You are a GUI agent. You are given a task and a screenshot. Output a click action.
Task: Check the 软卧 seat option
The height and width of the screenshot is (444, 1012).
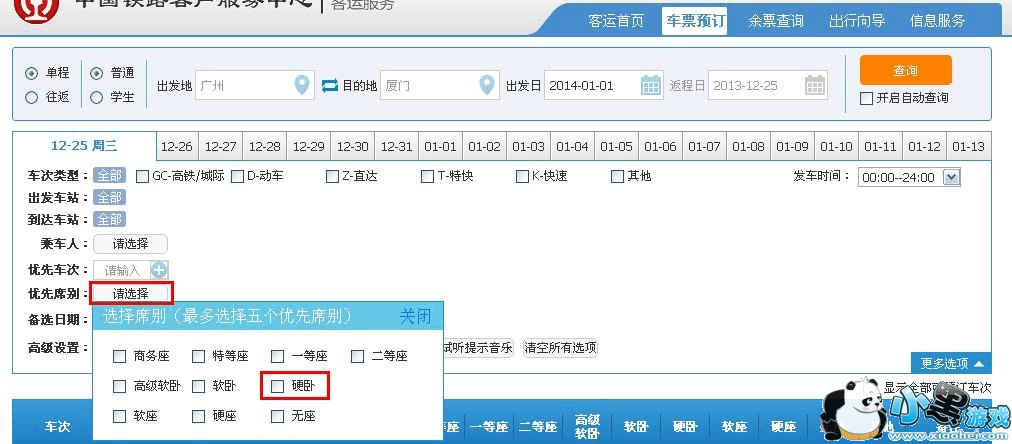pyautogui.click(x=198, y=387)
